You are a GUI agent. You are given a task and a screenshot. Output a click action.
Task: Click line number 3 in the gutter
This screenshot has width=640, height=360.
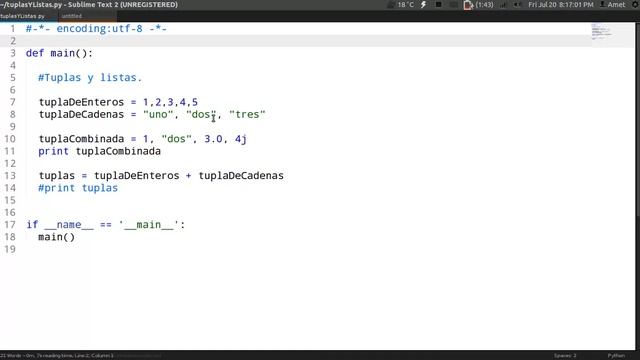13,53
